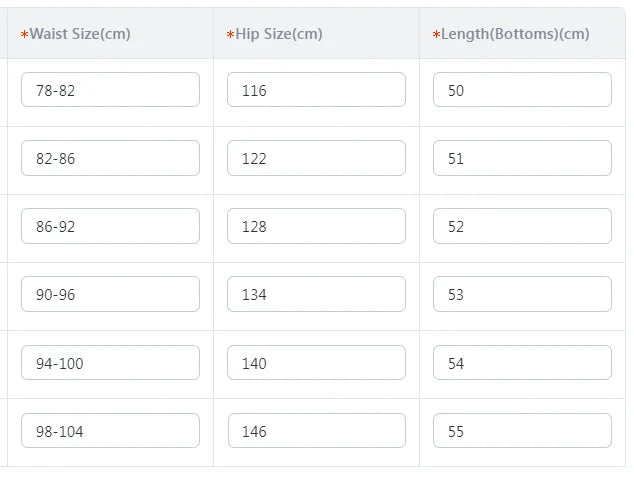Image resolution: width=634 pixels, height=477 pixels.
Task: Click the bottoms length field showing 50
Action: (x=522, y=90)
